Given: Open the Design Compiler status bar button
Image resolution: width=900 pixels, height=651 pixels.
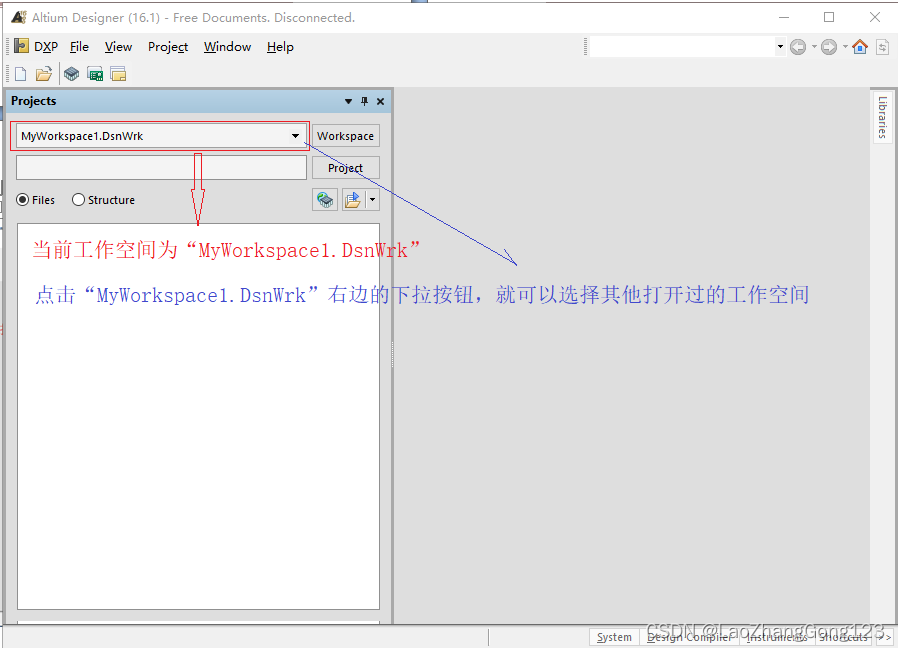Looking at the screenshot, I should click(x=689, y=637).
